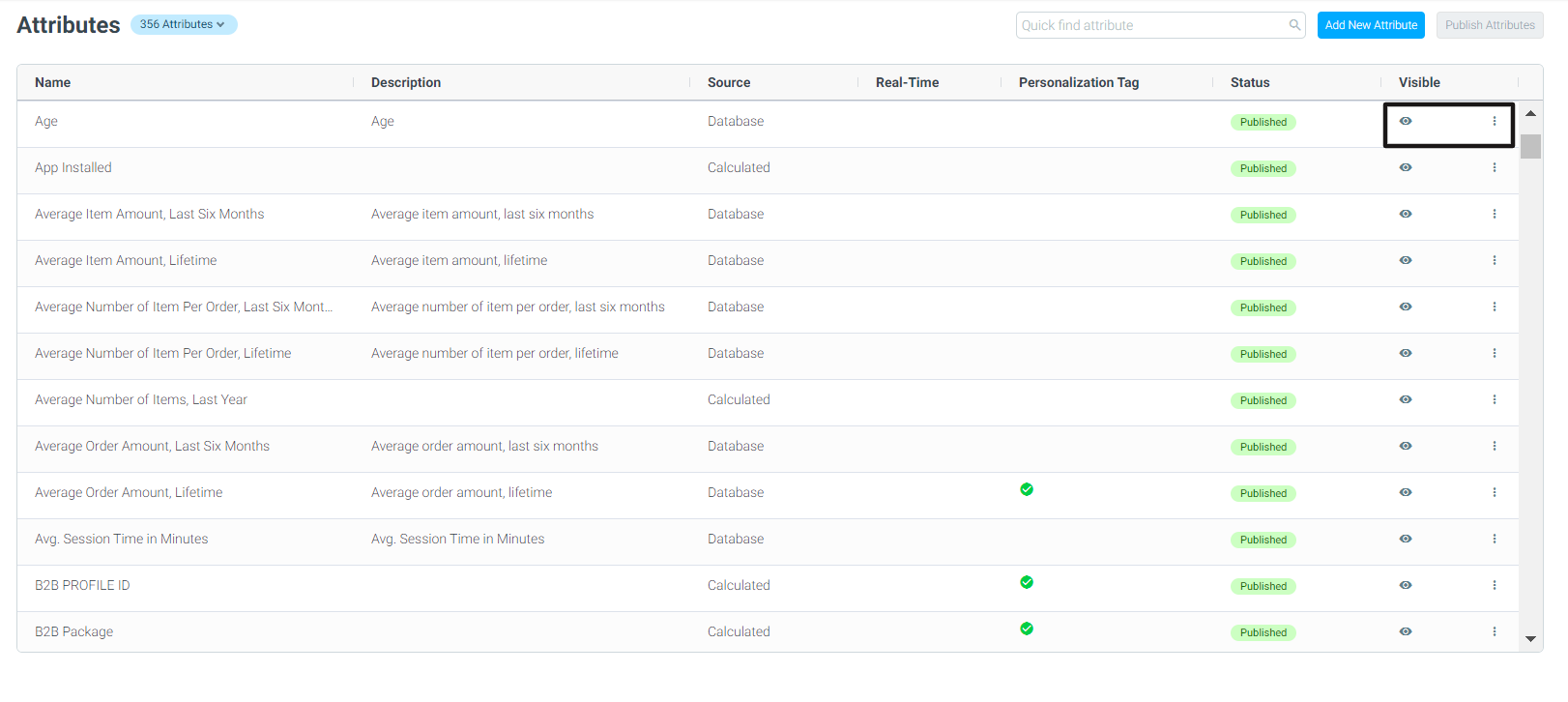Sort by the Real-Time column header
The image size is (1568, 702).
coord(907,82)
